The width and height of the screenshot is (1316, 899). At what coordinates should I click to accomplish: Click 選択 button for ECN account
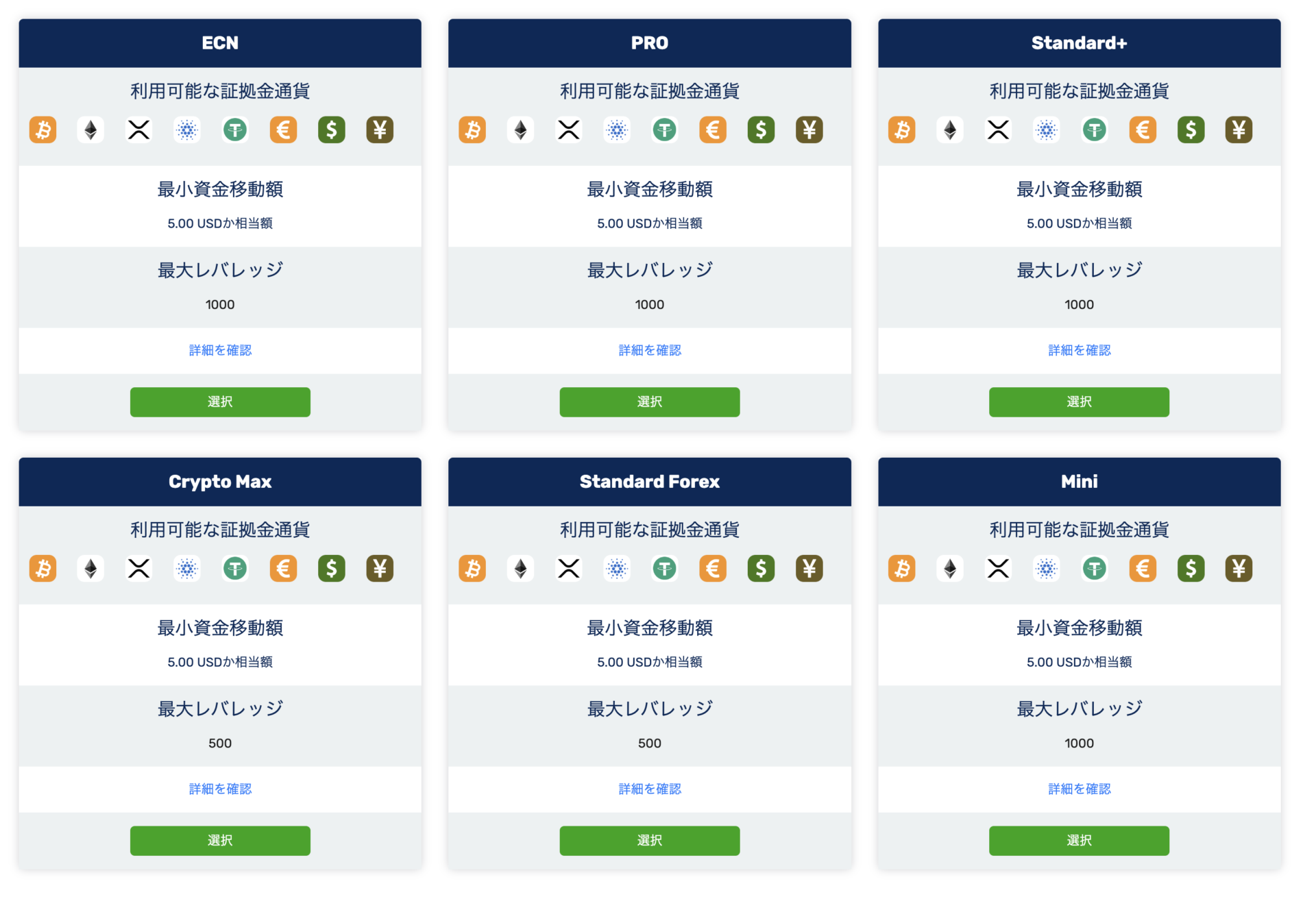220,402
